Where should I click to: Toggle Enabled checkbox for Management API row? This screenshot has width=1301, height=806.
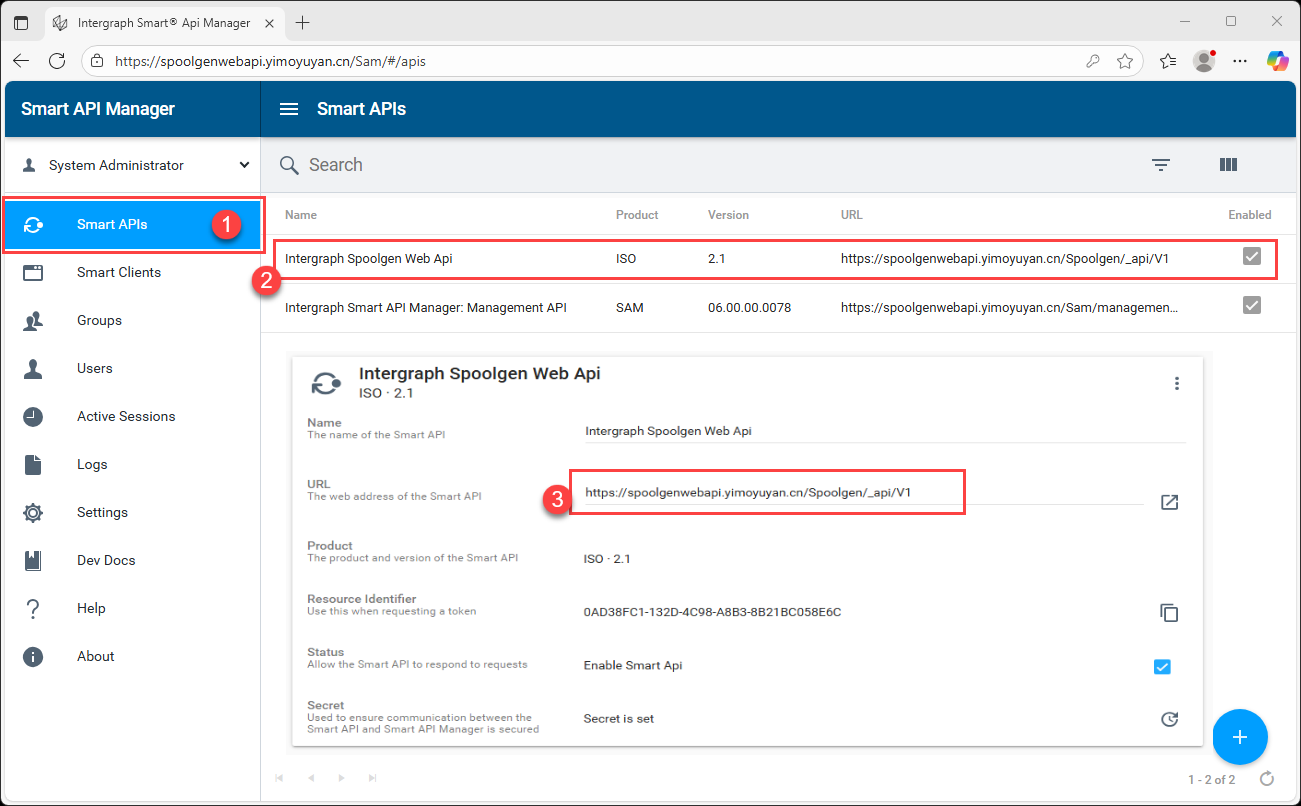click(x=1251, y=305)
